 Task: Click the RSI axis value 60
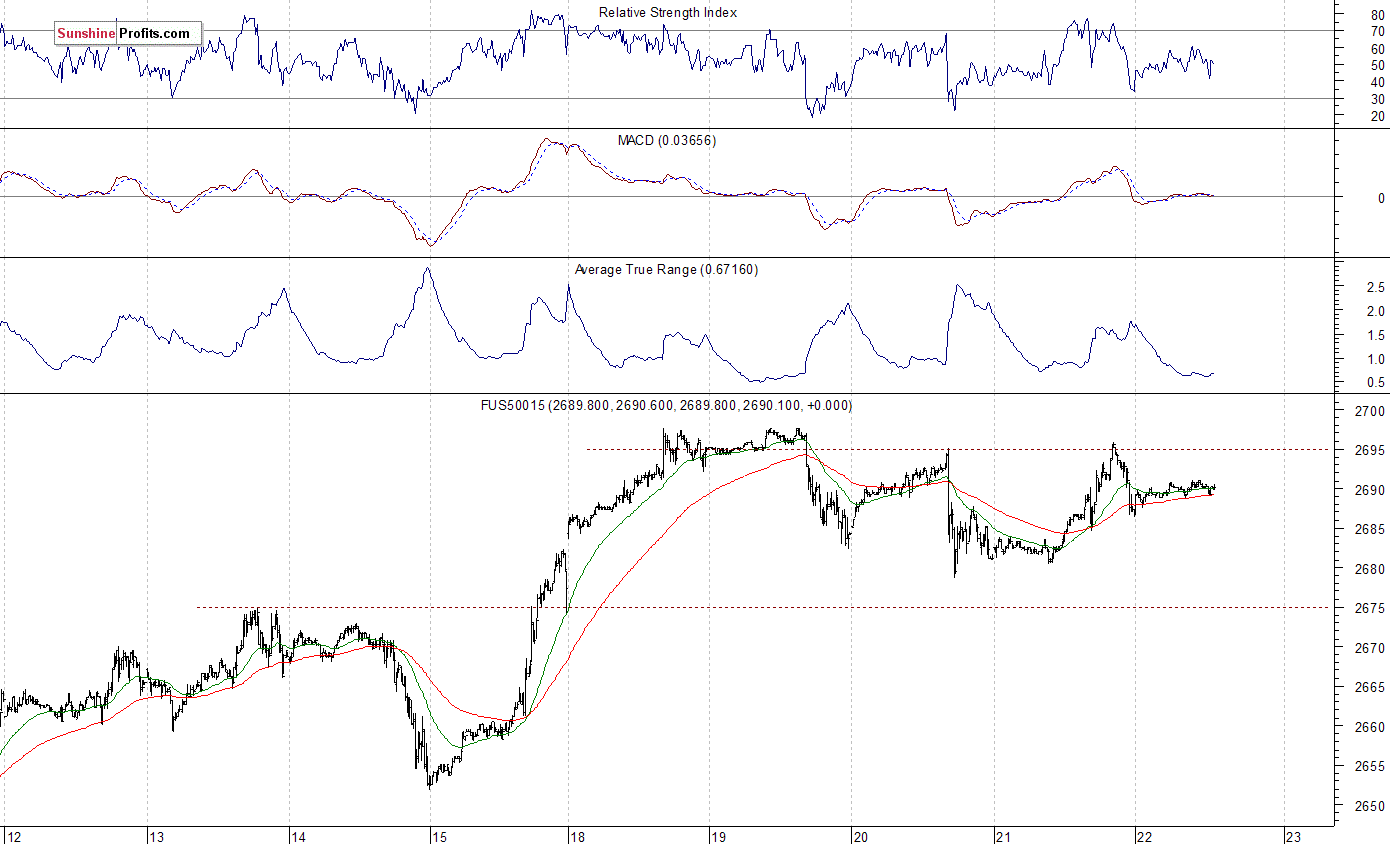1378,49
